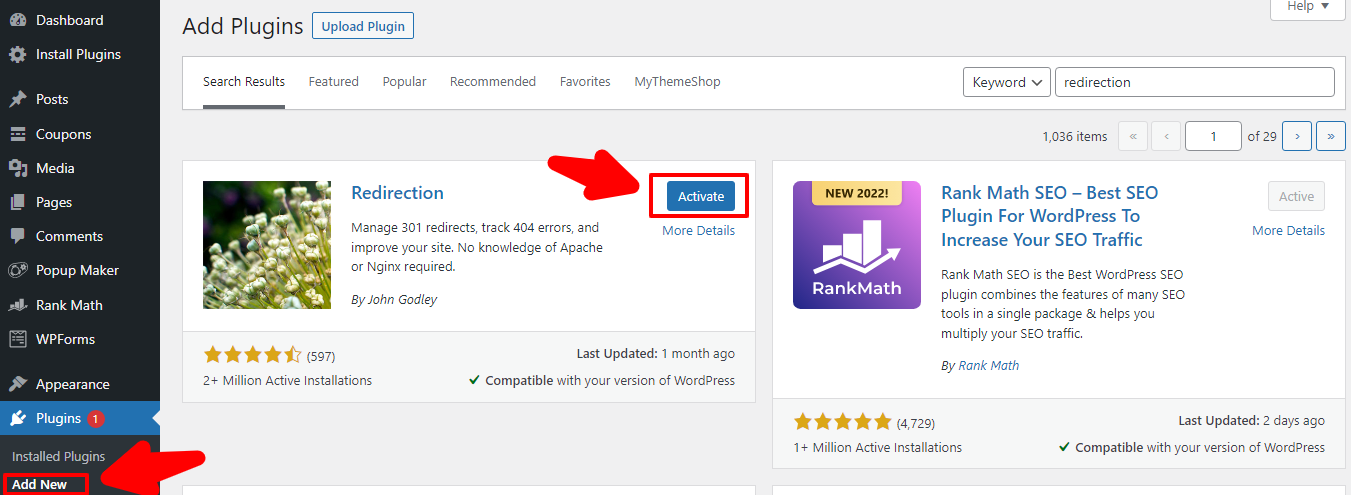
Task: Click the WPForms sidebar icon
Action: click(x=17, y=339)
